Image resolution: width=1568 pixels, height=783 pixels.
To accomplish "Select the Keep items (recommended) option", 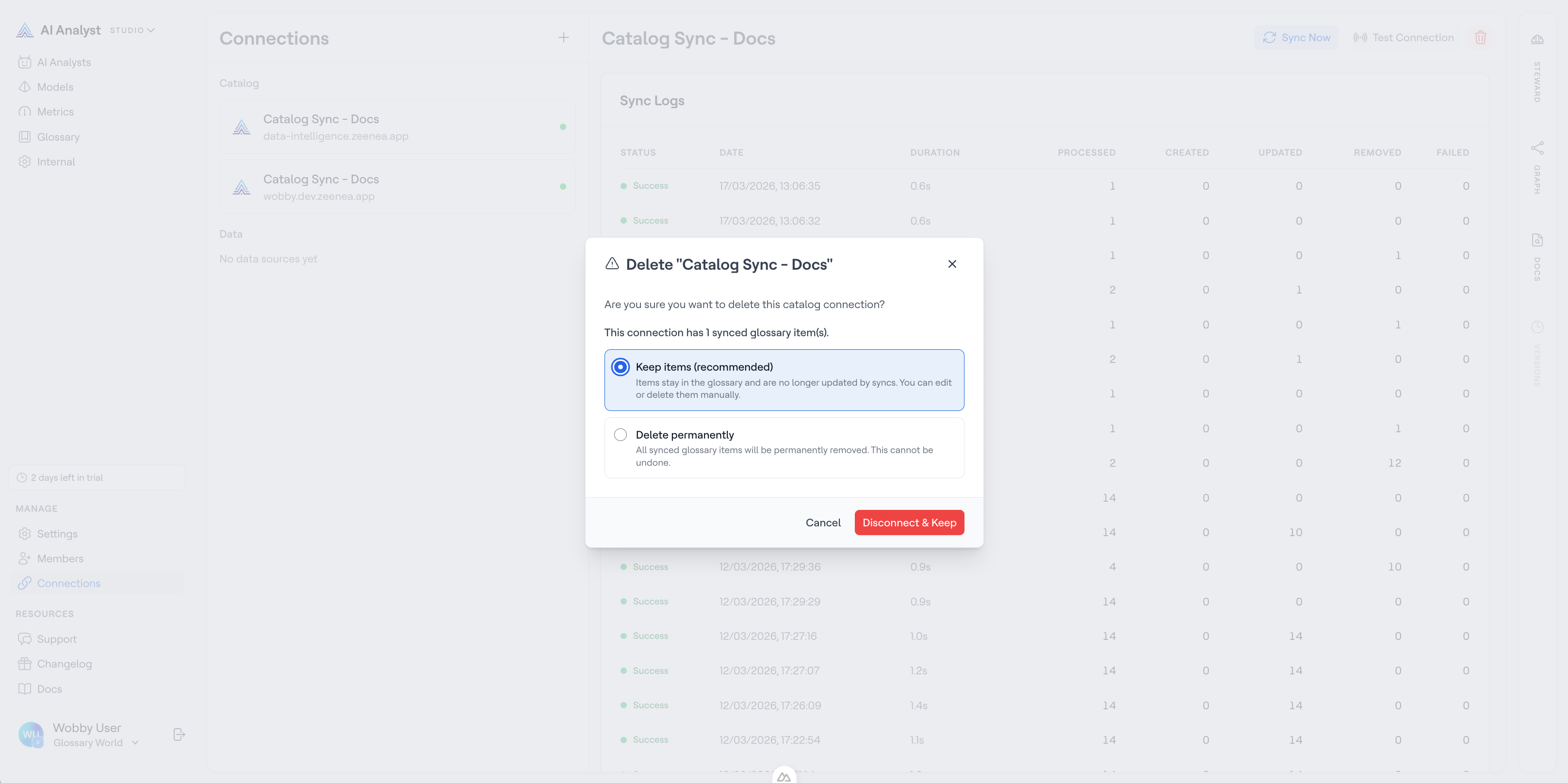I will pyautogui.click(x=620, y=367).
